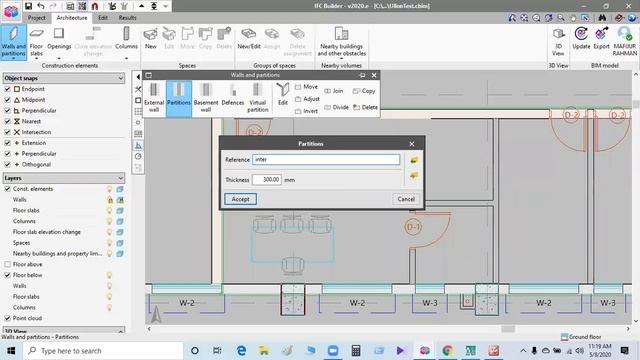The width and height of the screenshot is (640, 360).
Task: Open Chrome from the taskbar
Action: (448, 350)
